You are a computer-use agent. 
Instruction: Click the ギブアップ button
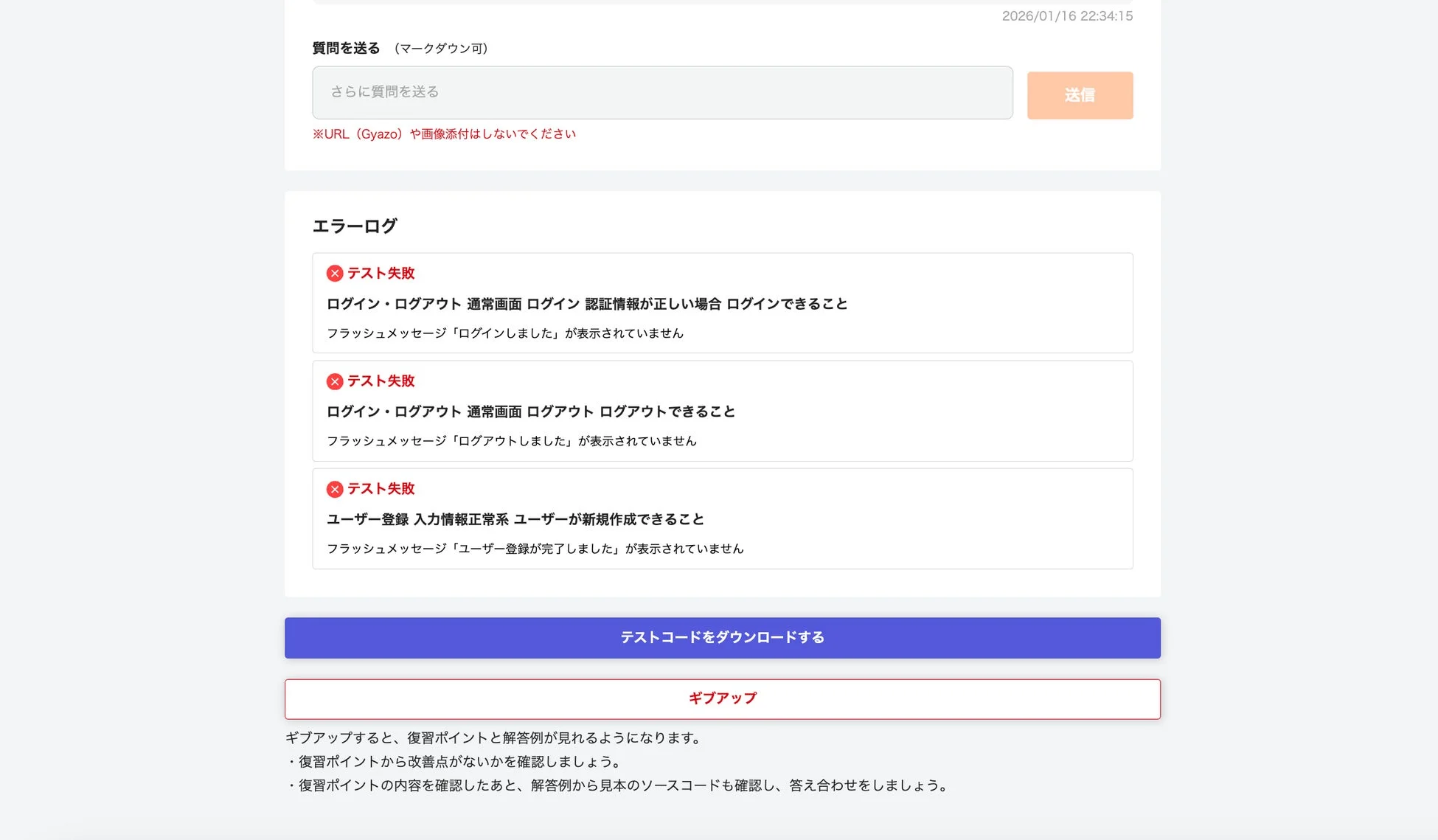click(x=722, y=698)
